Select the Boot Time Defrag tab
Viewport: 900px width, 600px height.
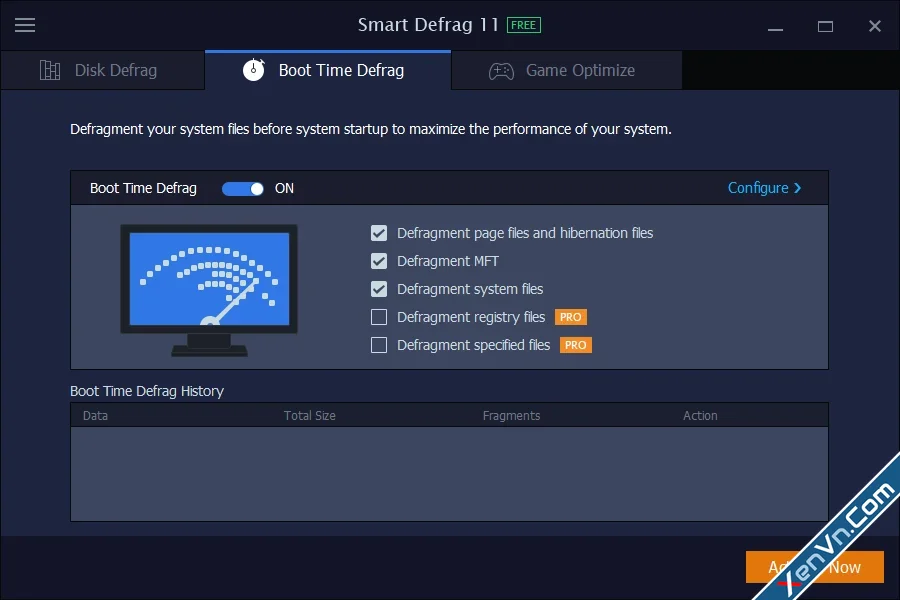pyautogui.click(x=328, y=70)
